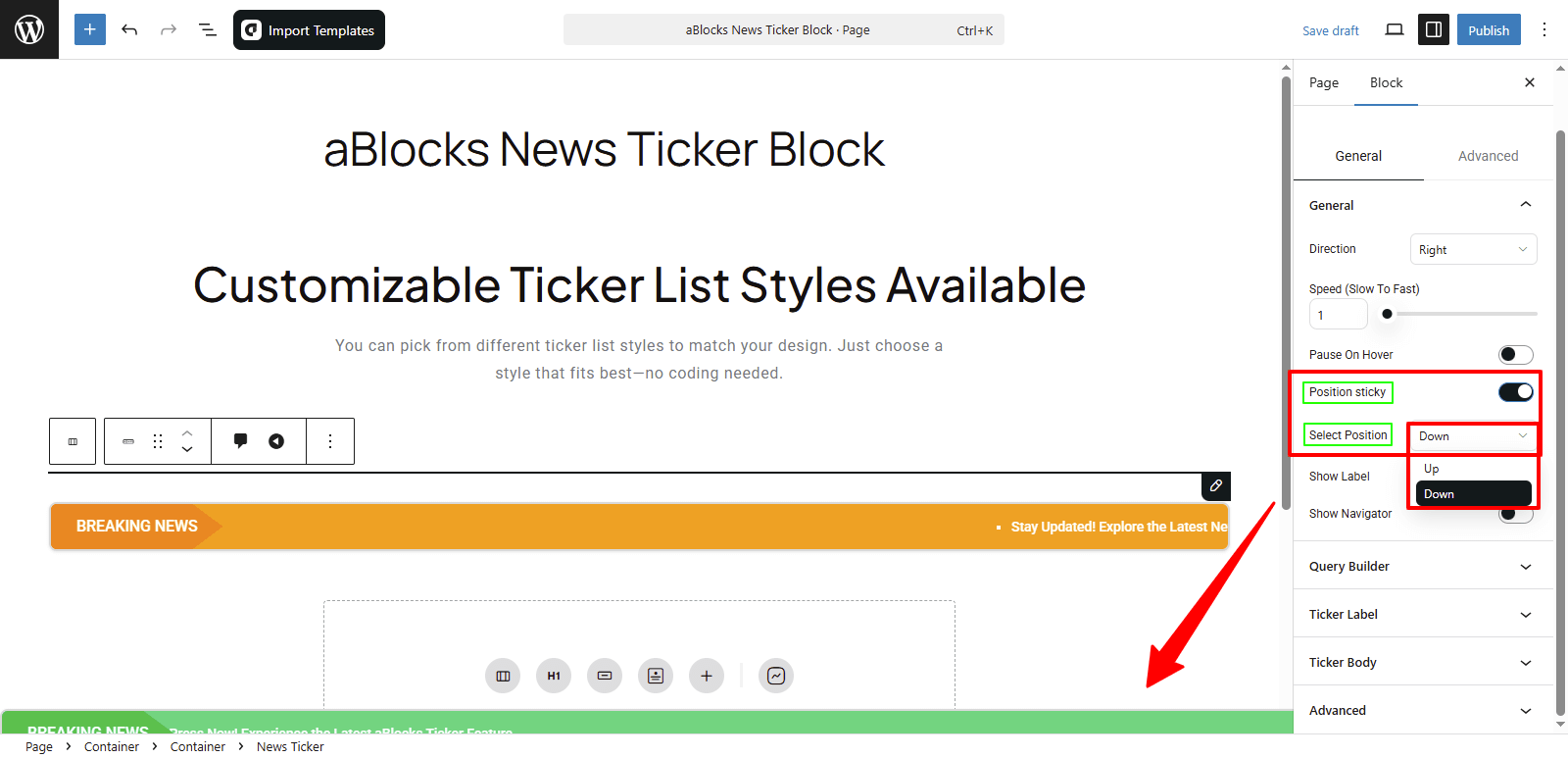The image size is (1568, 758).
Task: Grab the block drag handle
Action: (158, 441)
